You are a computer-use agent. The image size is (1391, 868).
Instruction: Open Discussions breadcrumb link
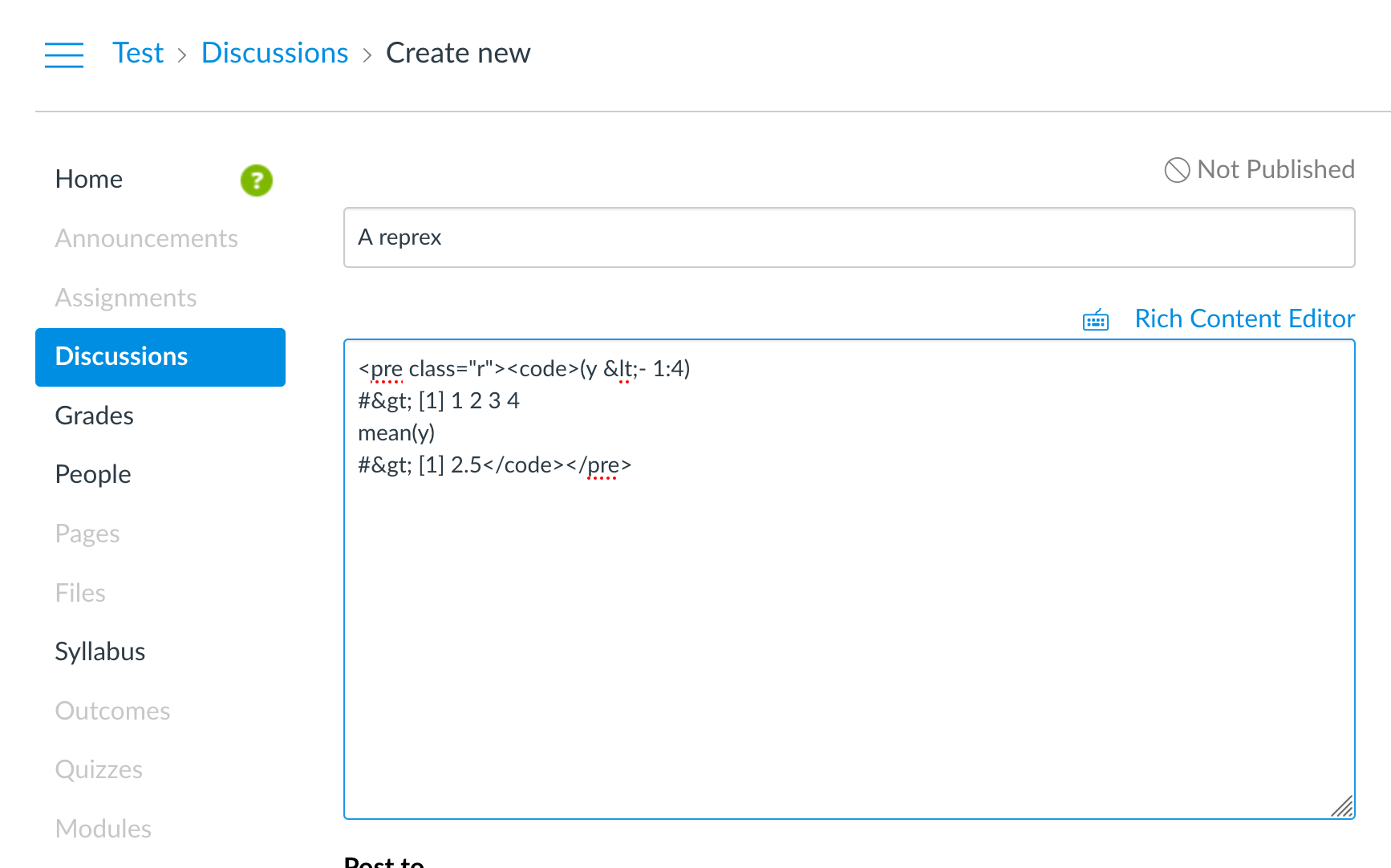point(274,53)
